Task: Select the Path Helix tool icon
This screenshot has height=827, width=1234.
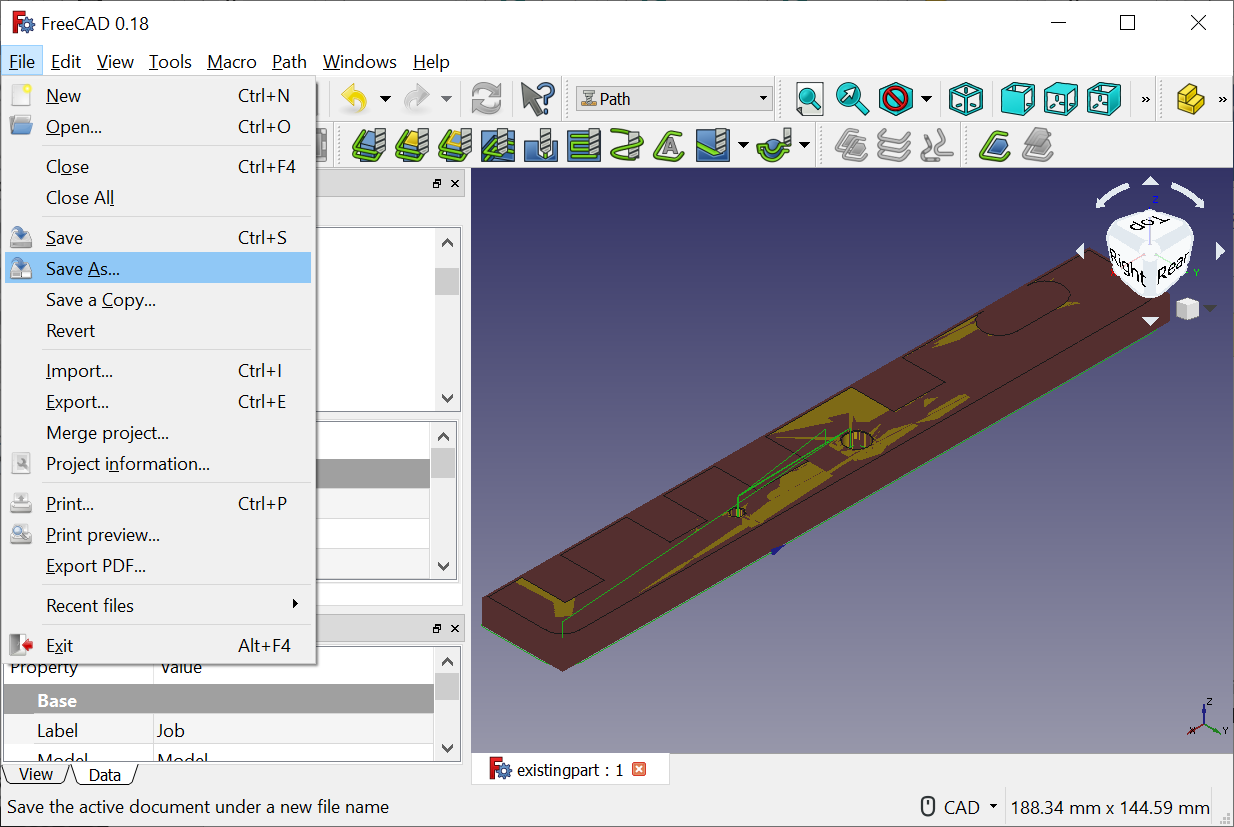Action: click(x=627, y=145)
